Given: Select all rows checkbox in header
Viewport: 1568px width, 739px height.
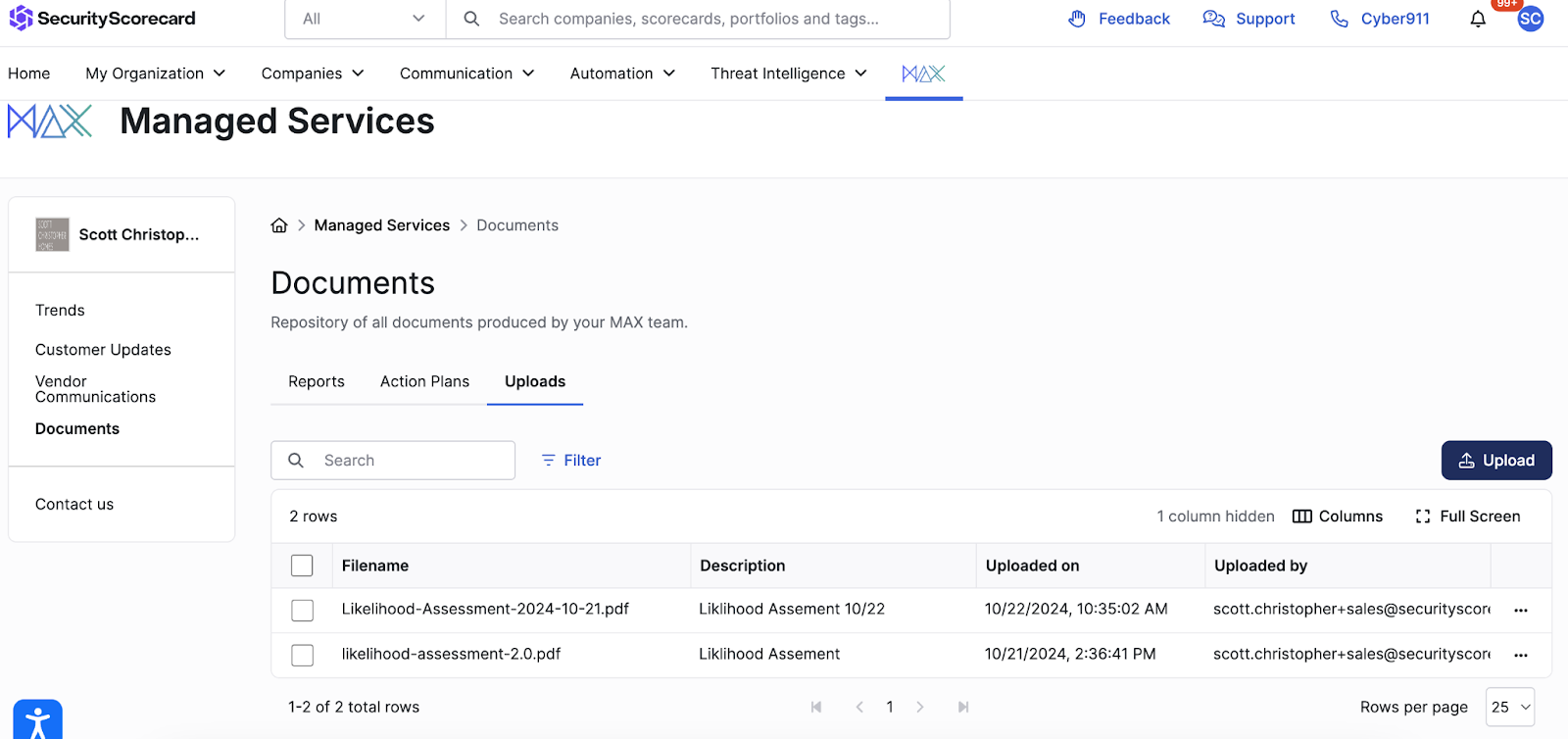Looking at the screenshot, I should 302,566.
